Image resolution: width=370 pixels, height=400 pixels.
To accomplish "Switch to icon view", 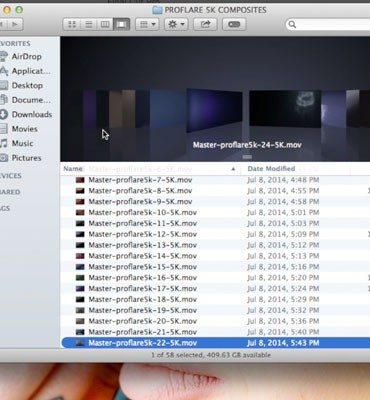I will coord(72,24).
